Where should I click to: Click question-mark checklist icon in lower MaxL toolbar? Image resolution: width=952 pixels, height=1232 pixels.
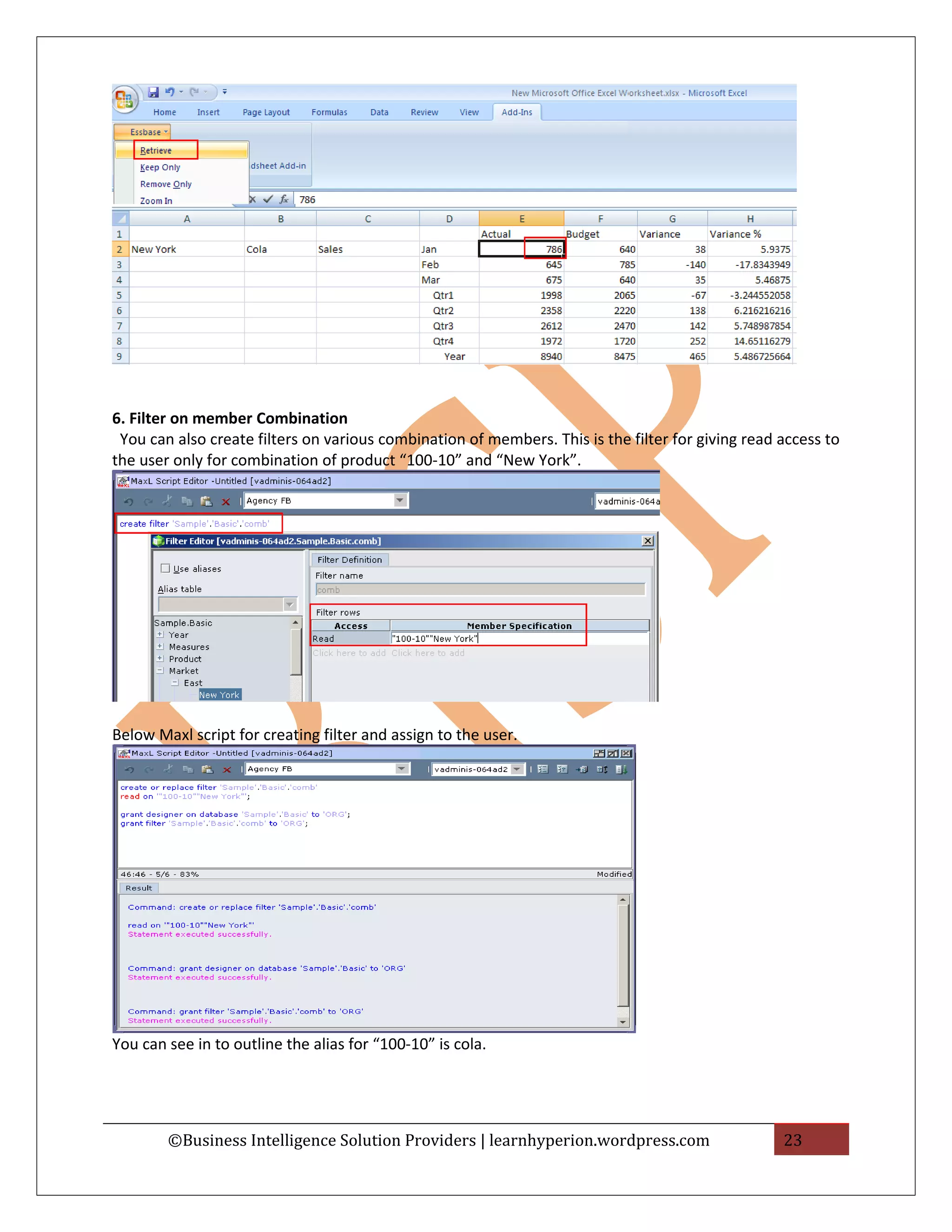coord(562,769)
